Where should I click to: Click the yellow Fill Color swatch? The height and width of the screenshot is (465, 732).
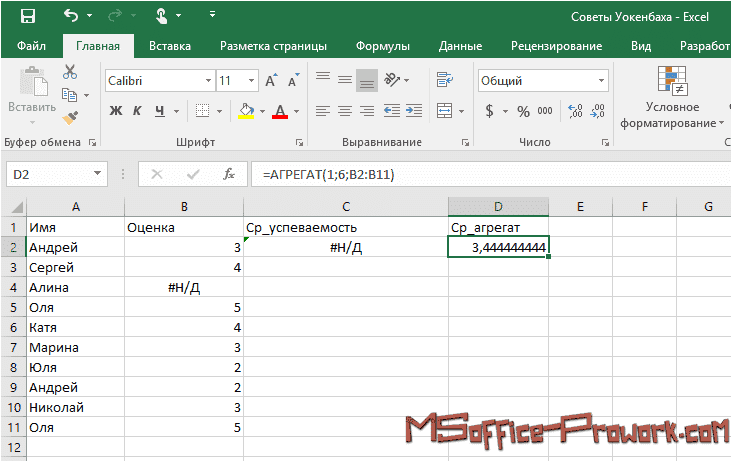(x=246, y=111)
